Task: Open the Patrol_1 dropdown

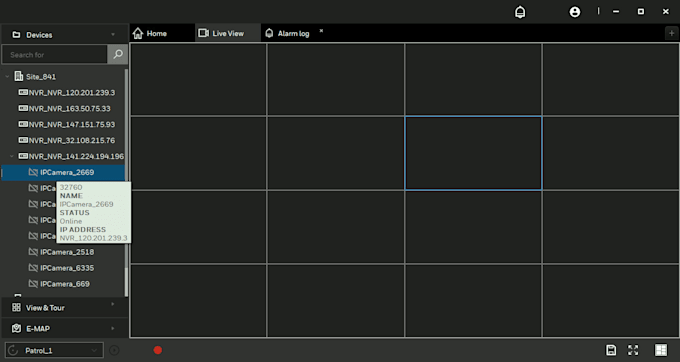Action: pyautogui.click(x=54, y=350)
